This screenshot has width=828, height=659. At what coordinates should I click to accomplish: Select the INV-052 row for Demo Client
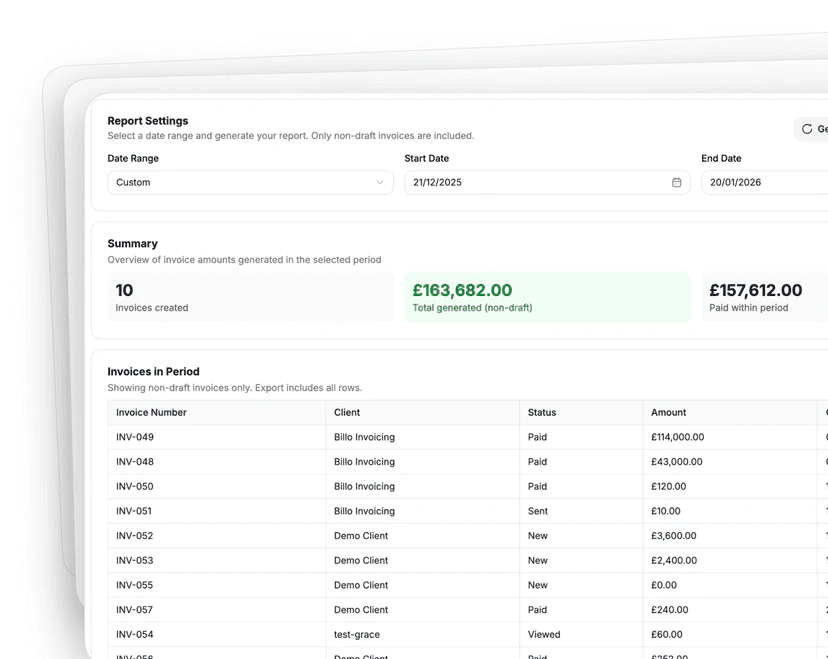(x=300, y=536)
